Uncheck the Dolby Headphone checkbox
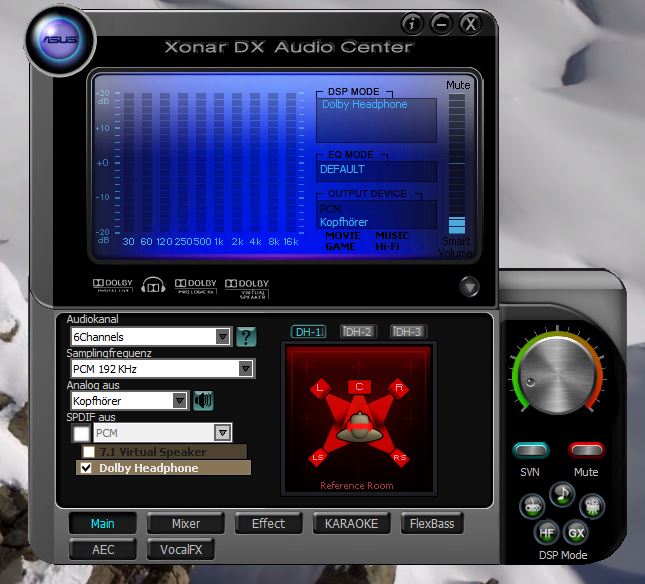This screenshot has height=584, width=645. pos(86,468)
